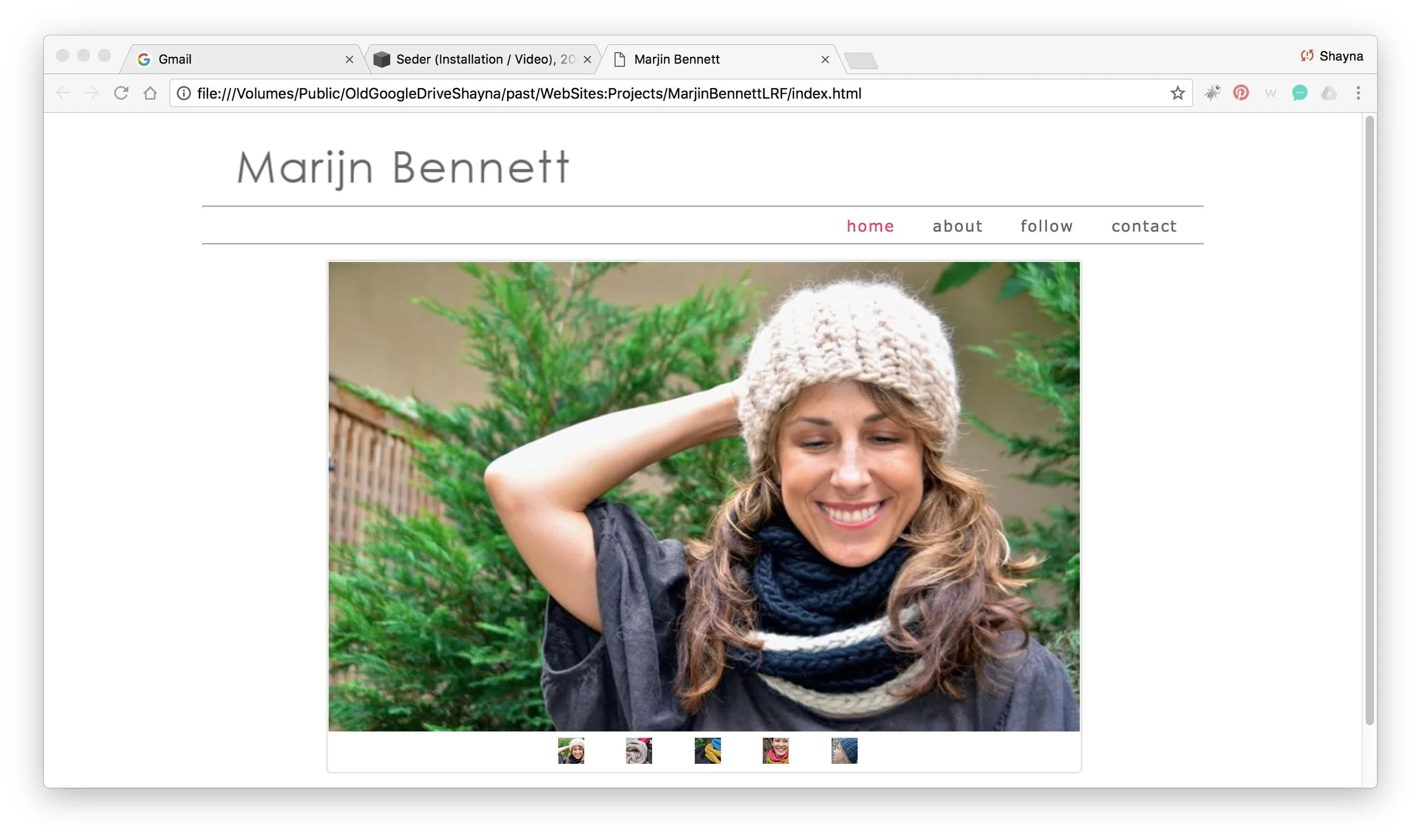1421x840 pixels.
Task: Click the browser reload page icon
Action: tap(121, 93)
